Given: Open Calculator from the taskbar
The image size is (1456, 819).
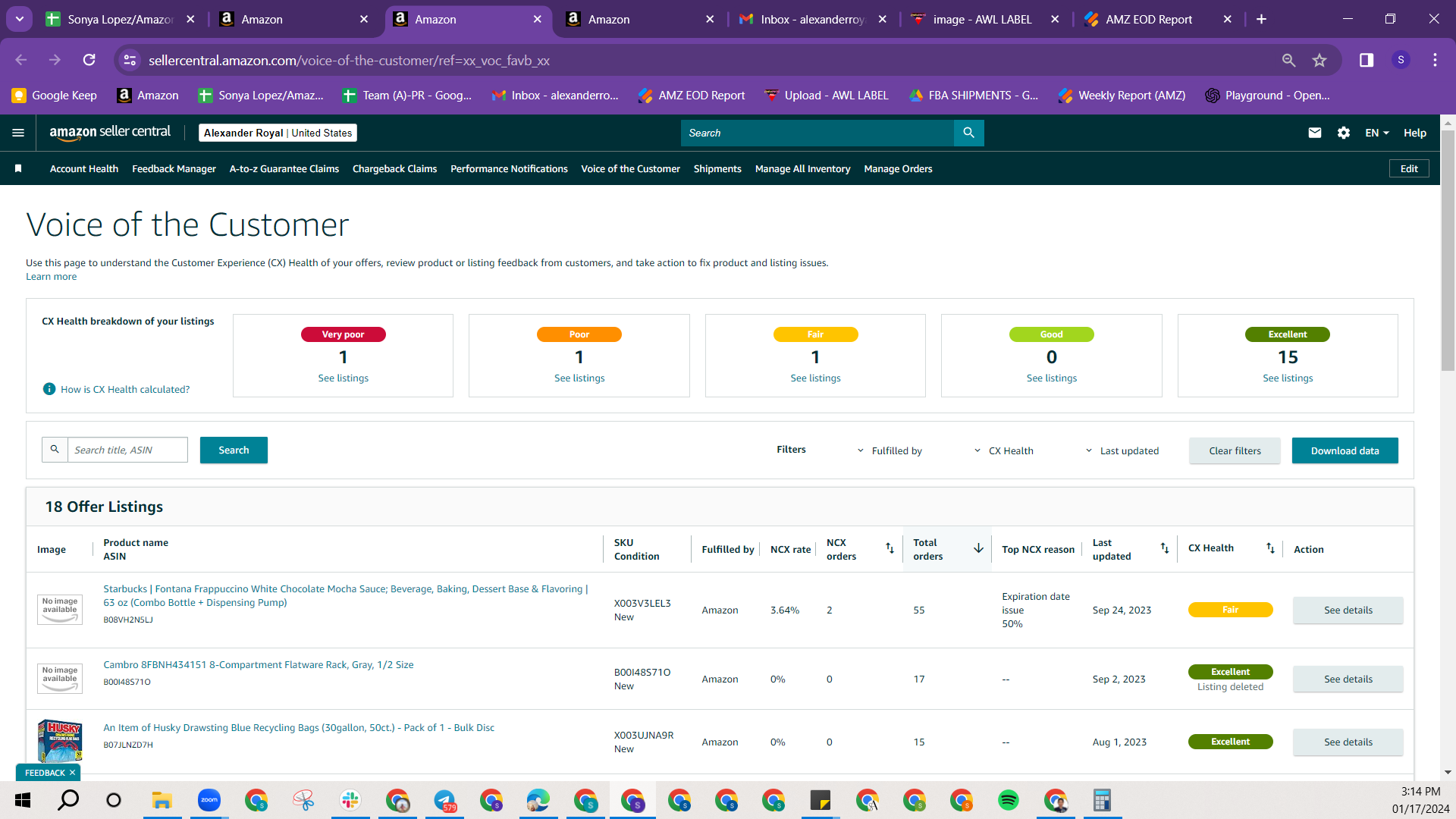Looking at the screenshot, I should (x=1102, y=800).
